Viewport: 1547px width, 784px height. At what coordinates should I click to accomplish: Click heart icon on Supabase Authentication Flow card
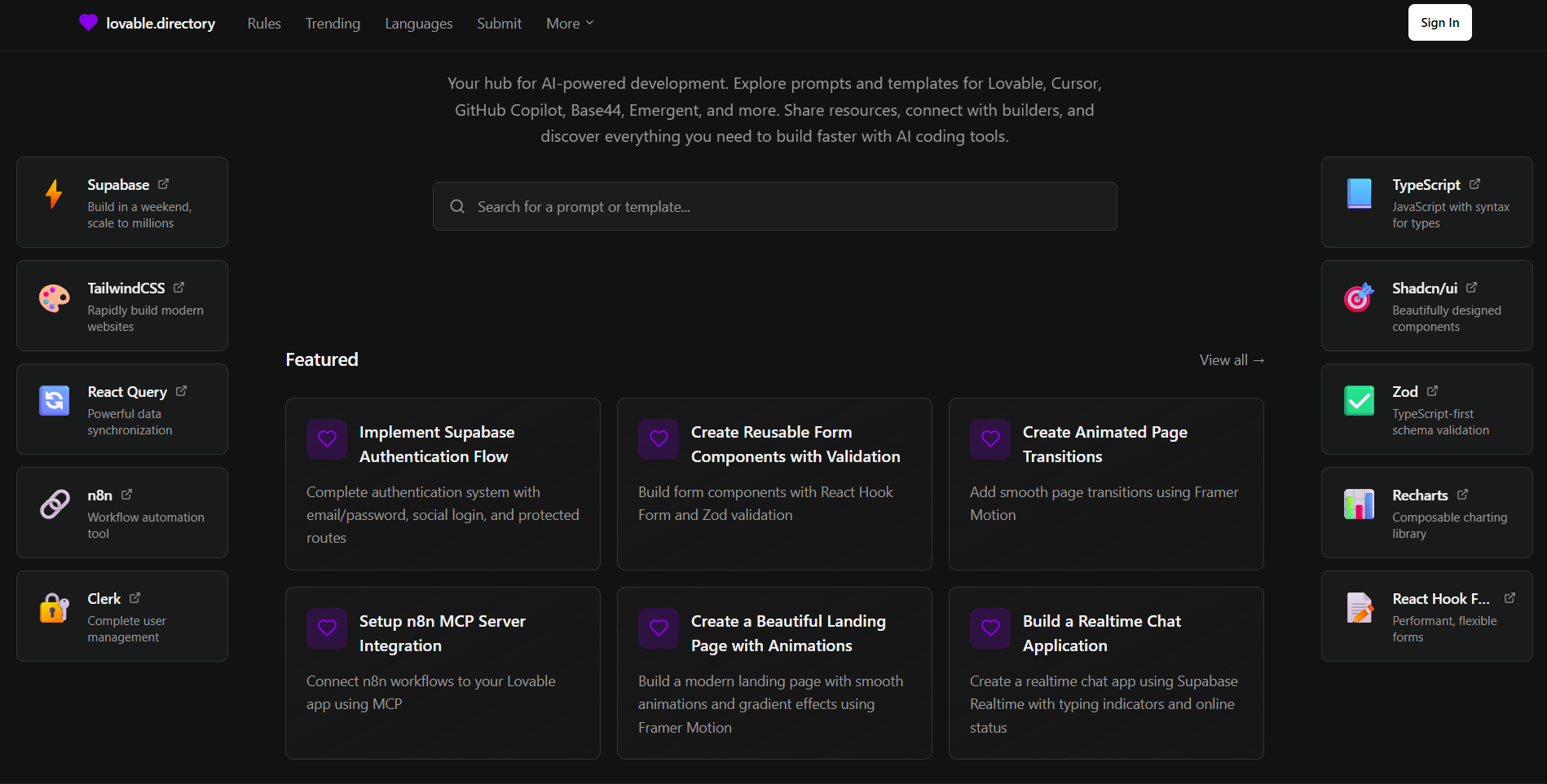(327, 439)
